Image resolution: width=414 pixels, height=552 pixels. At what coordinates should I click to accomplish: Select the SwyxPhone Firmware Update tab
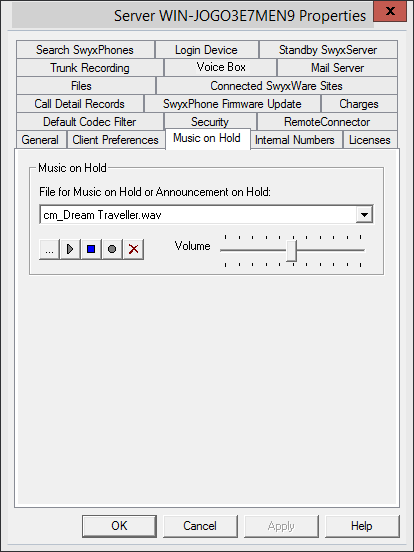(x=232, y=104)
